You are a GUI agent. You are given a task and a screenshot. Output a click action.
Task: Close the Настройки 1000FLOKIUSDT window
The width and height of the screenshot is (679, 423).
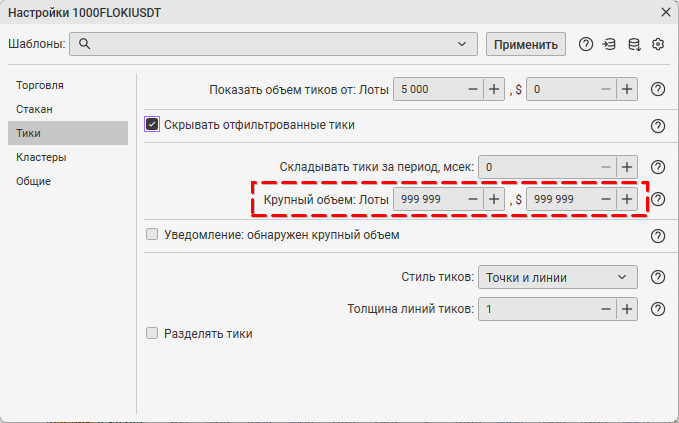[666, 11]
